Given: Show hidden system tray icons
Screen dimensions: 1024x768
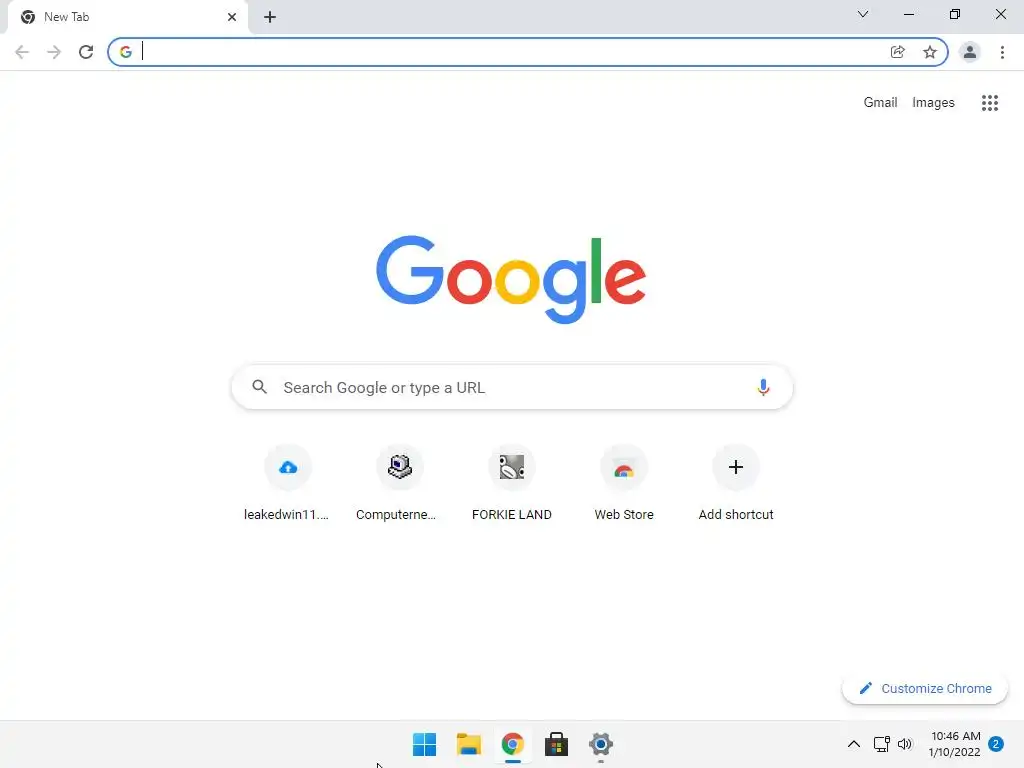Looking at the screenshot, I should [854, 744].
